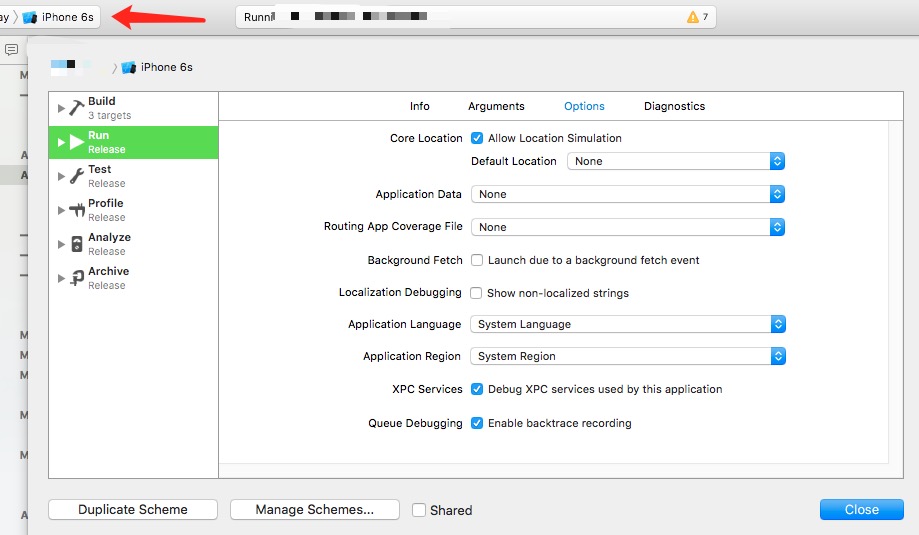Enable Show non-localized strings
Screen dimensions: 919x535
click(476, 293)
